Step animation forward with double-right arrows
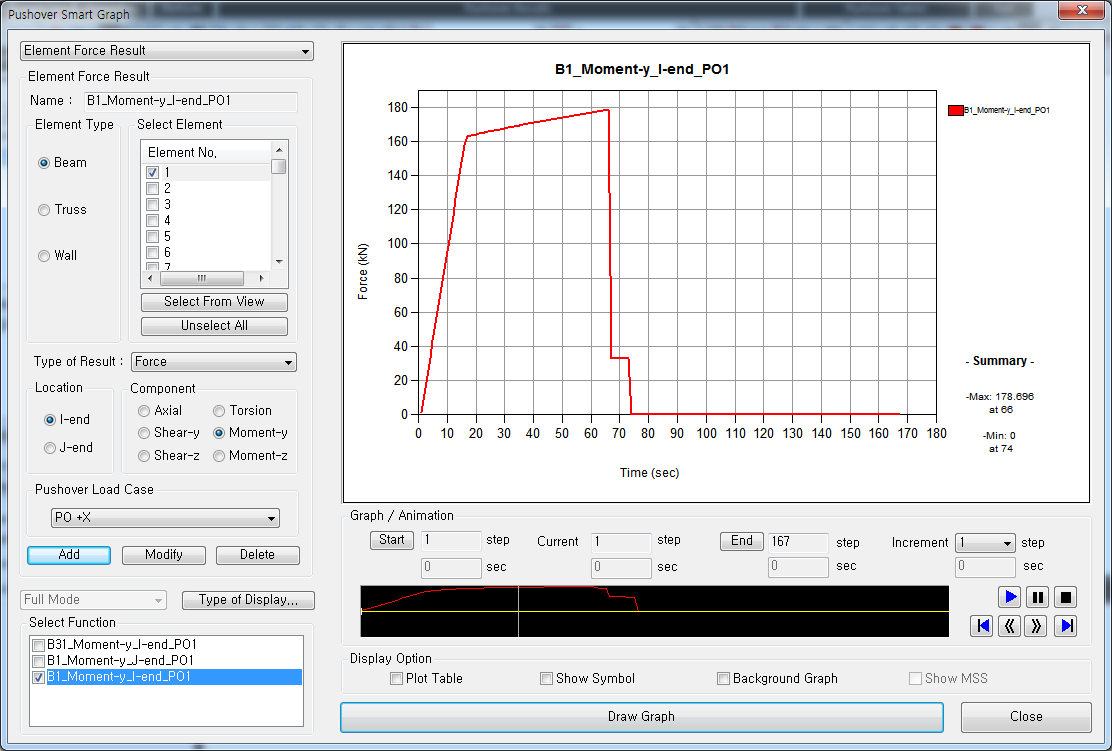1112x751 pixels. (x=1038, y=626)
